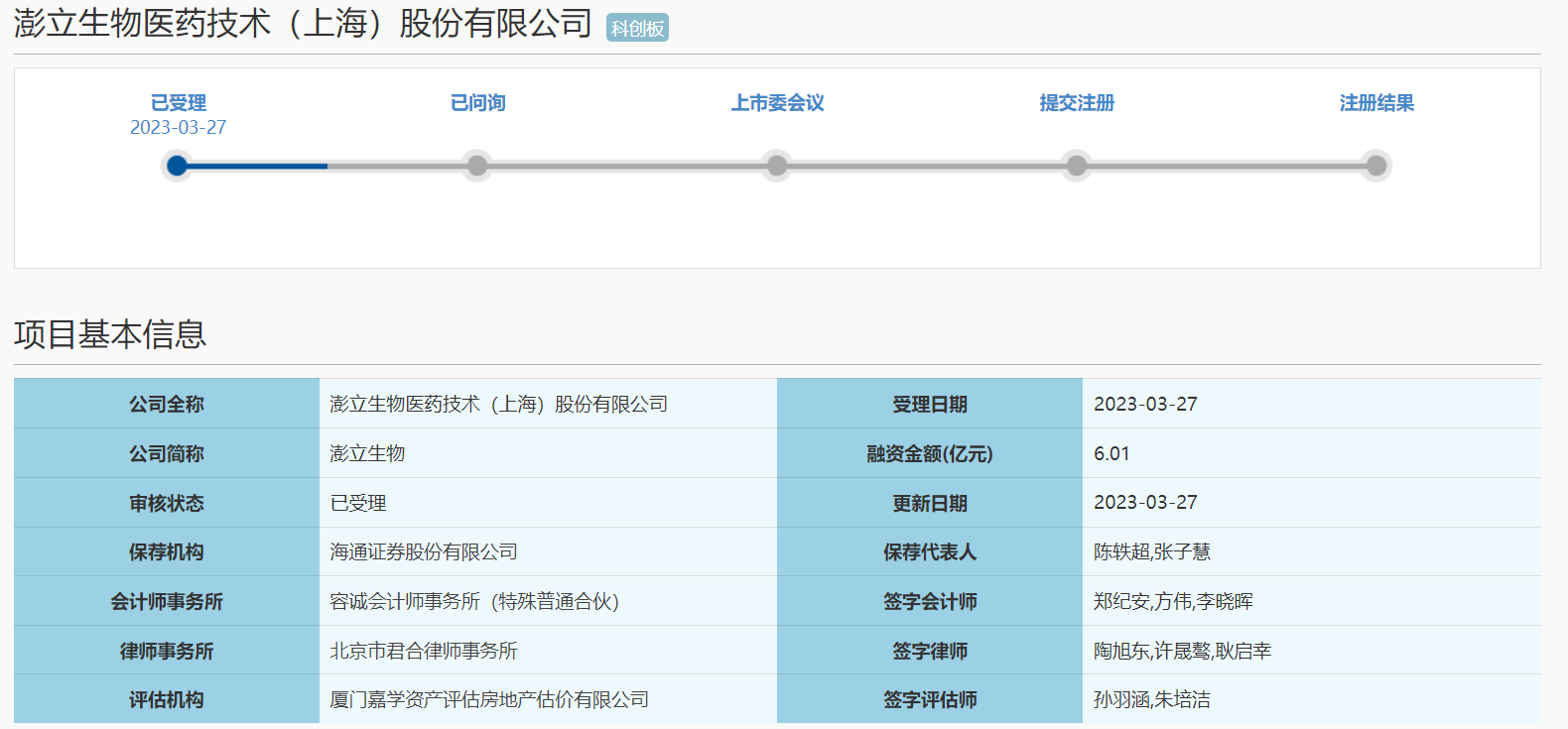This screenshot has height=729, width=1568.
Task: Click the 保荐代表人 names 陈轶超,张子慧
Action: coord(1151,552)
